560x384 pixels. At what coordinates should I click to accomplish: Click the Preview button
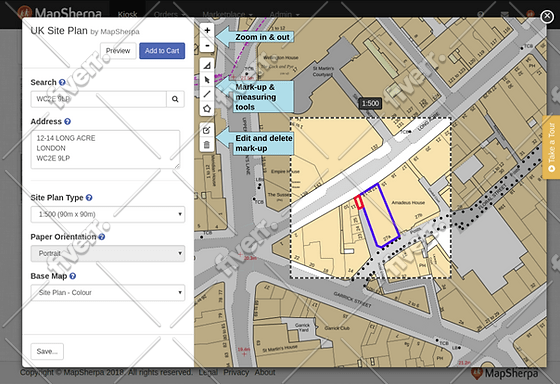[x=118, y=51]
